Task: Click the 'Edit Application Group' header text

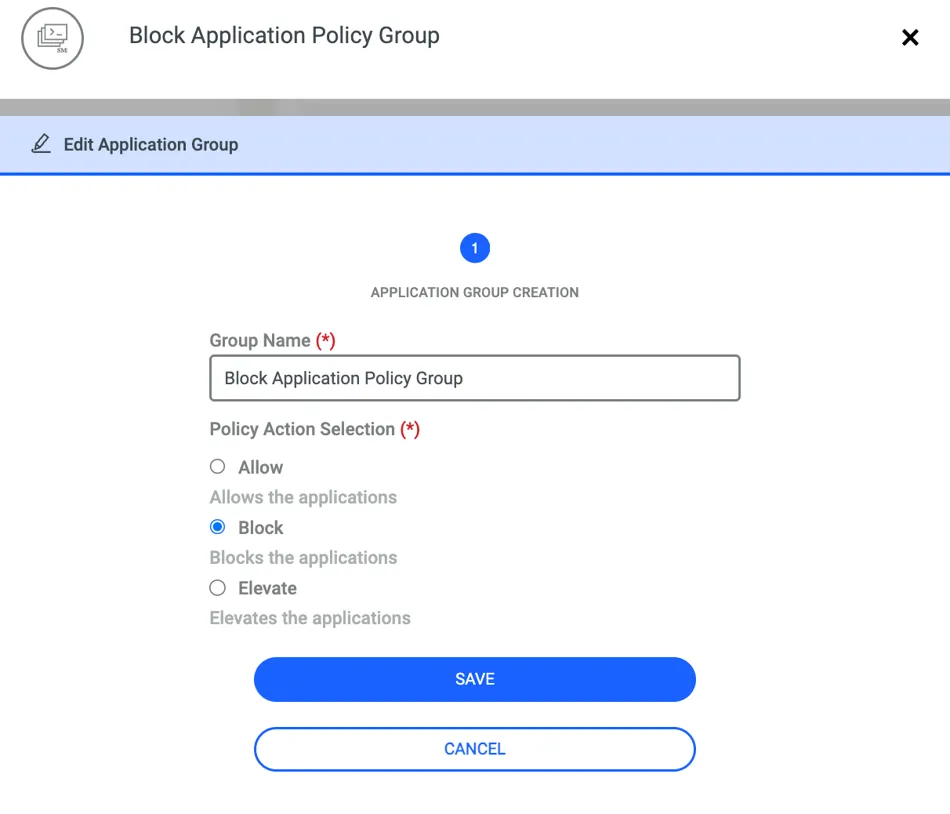Action: [151, 145]
